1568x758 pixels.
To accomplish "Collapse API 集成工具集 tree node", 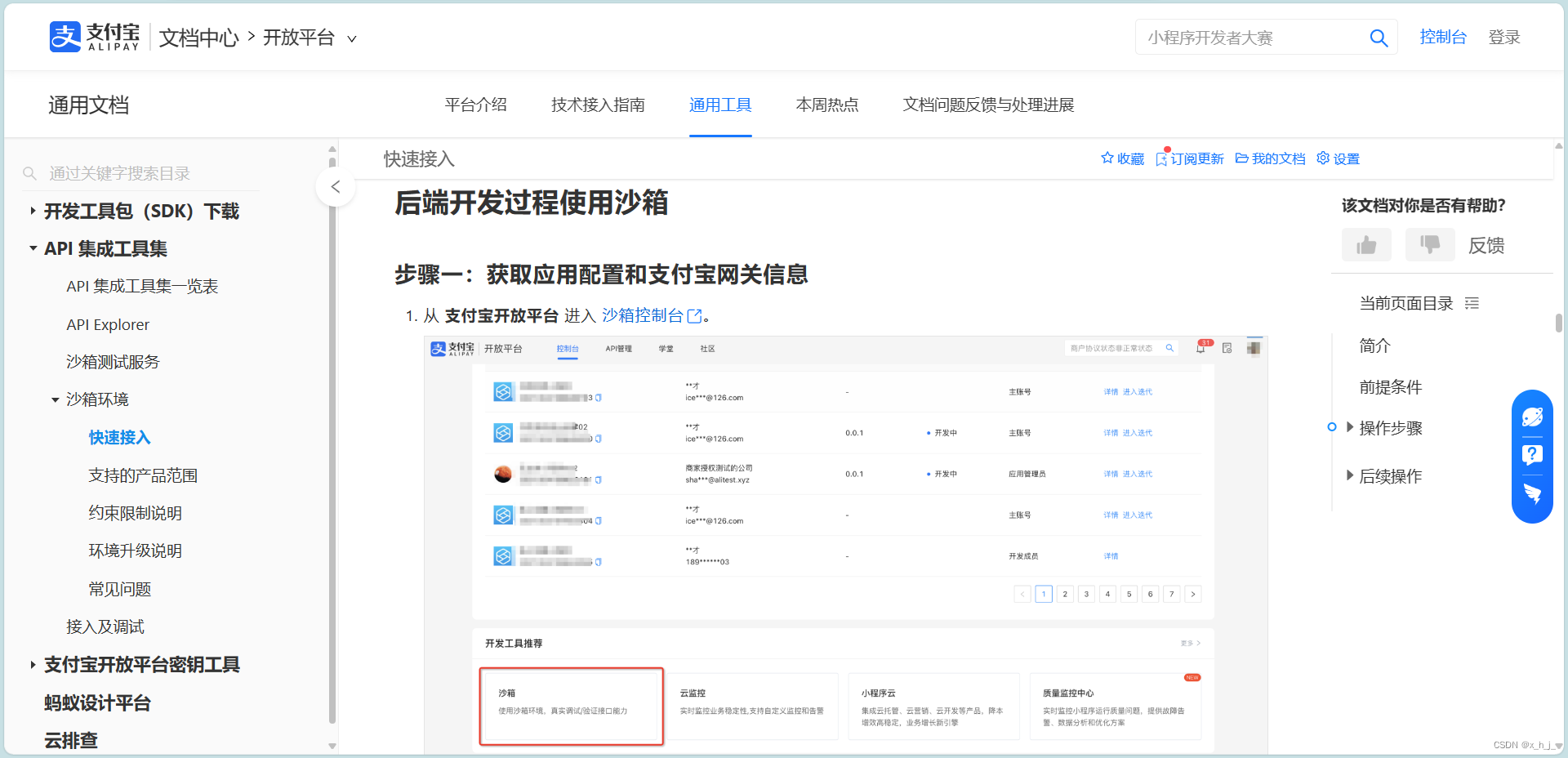I will pyautogui.click(x=33, y=248).
